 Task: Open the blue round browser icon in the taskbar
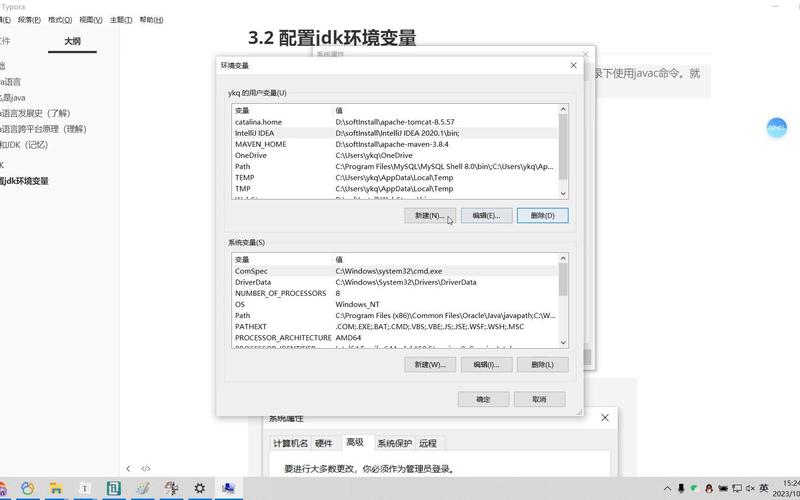point(28,488)
